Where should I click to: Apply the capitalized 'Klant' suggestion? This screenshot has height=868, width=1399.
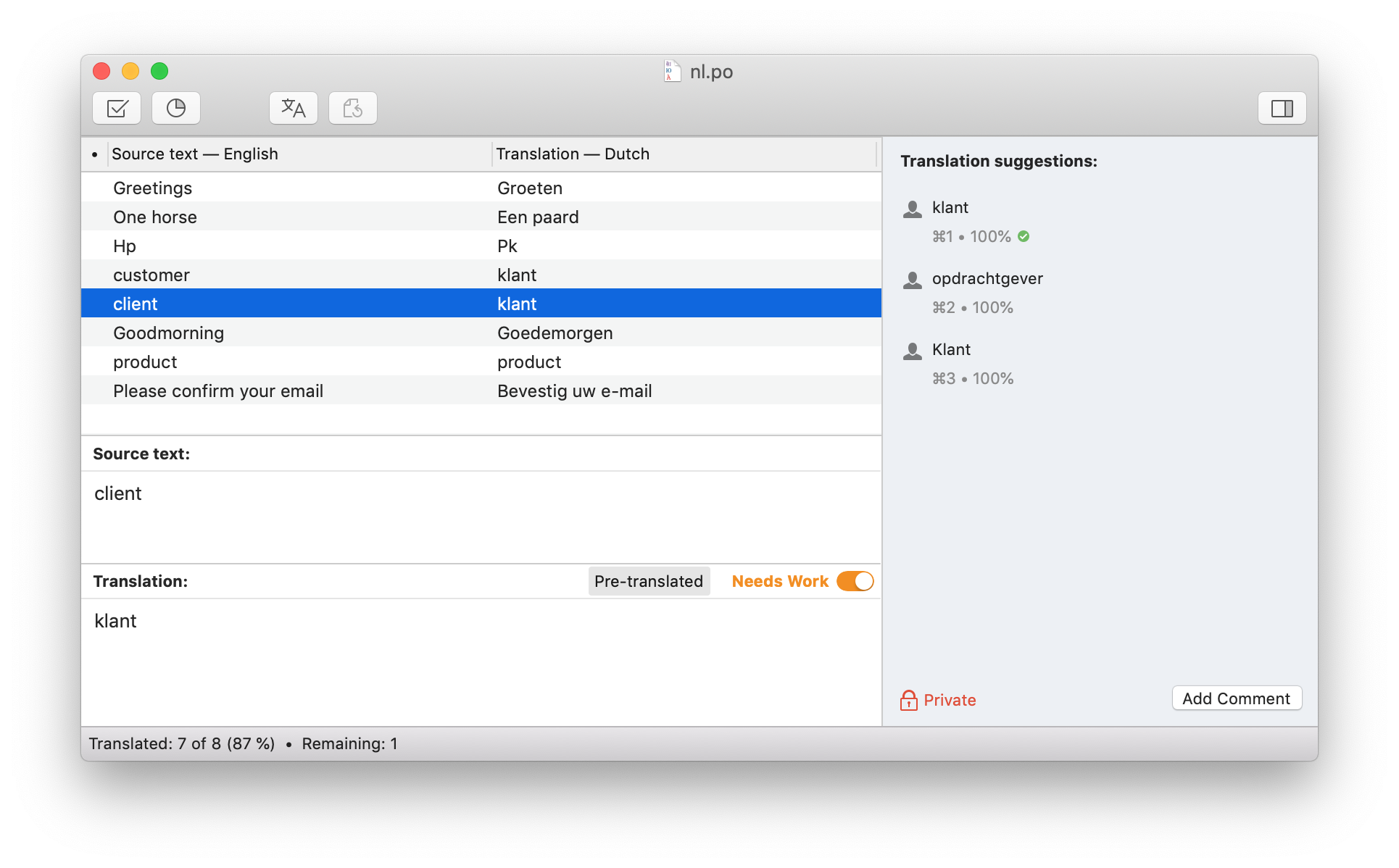point(951,350)
